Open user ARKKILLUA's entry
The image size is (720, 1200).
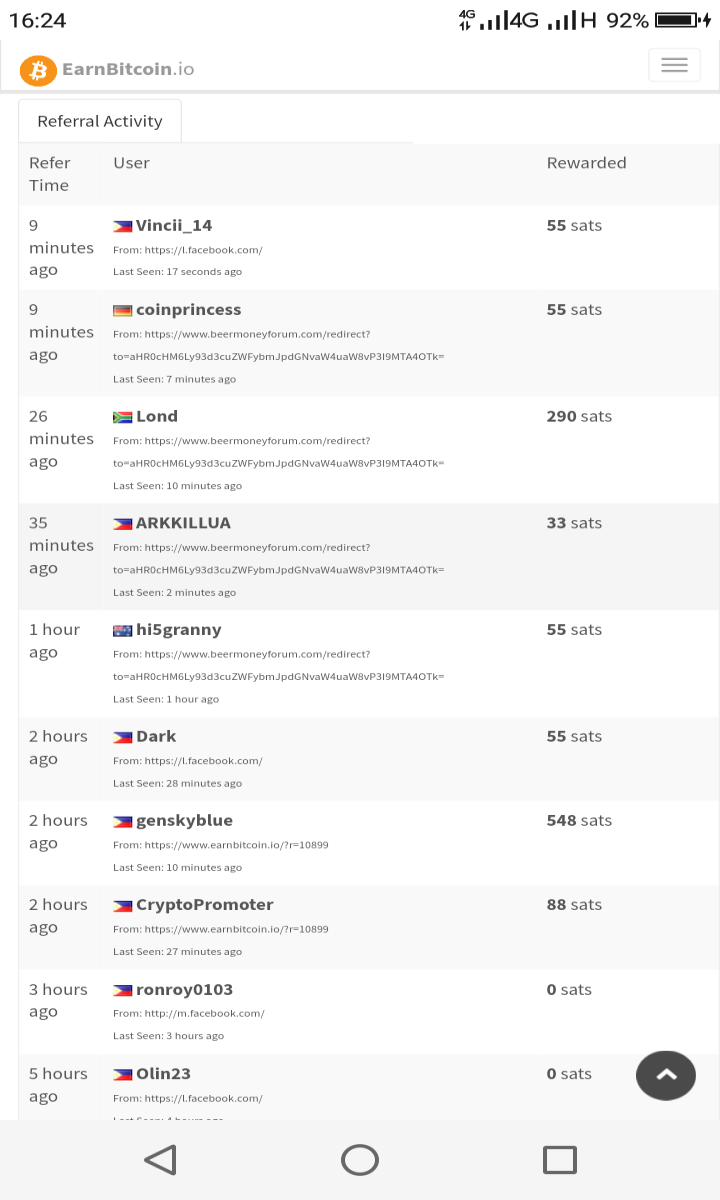[x=183, y=523]
